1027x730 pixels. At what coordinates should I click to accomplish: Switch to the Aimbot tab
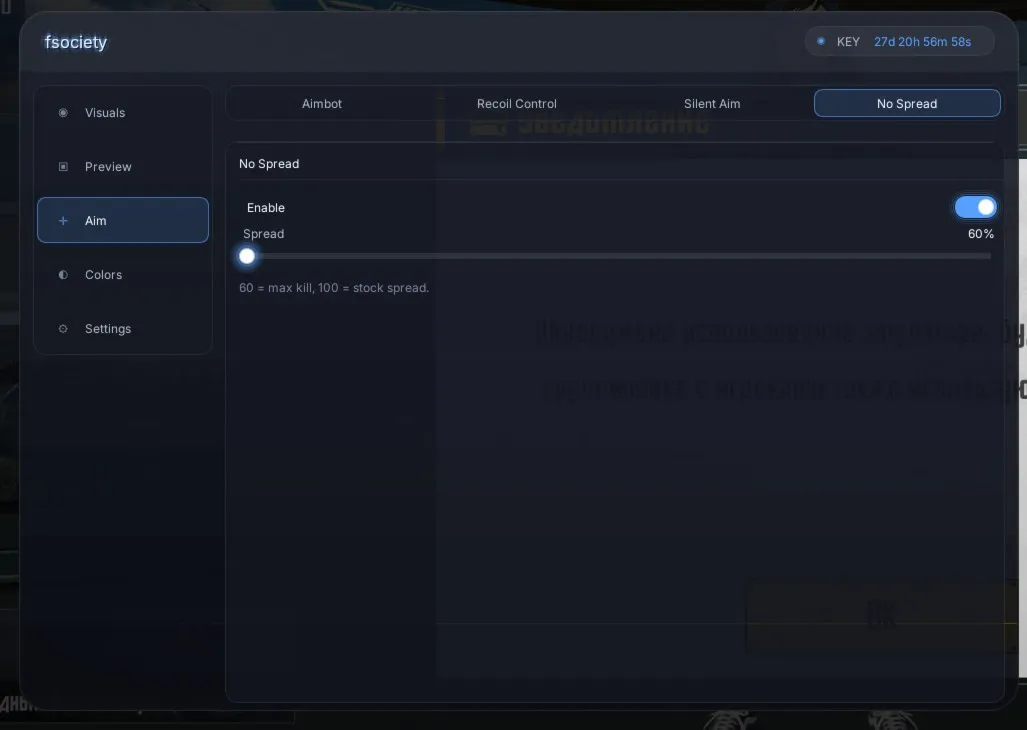[x=322, y=103]
